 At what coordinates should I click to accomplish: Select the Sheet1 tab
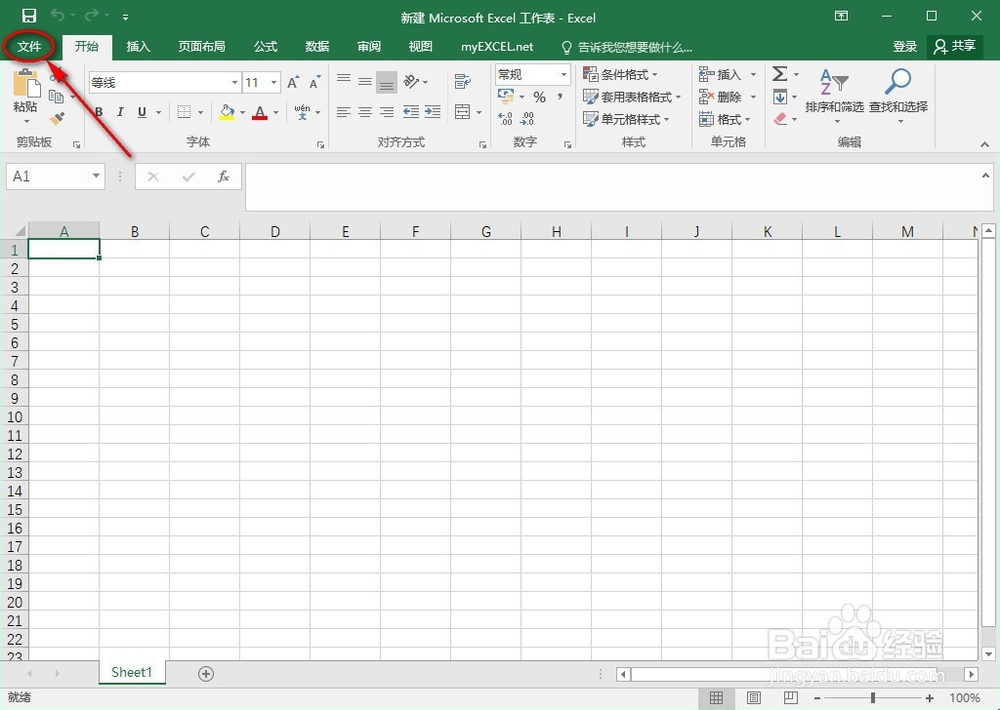132,672
